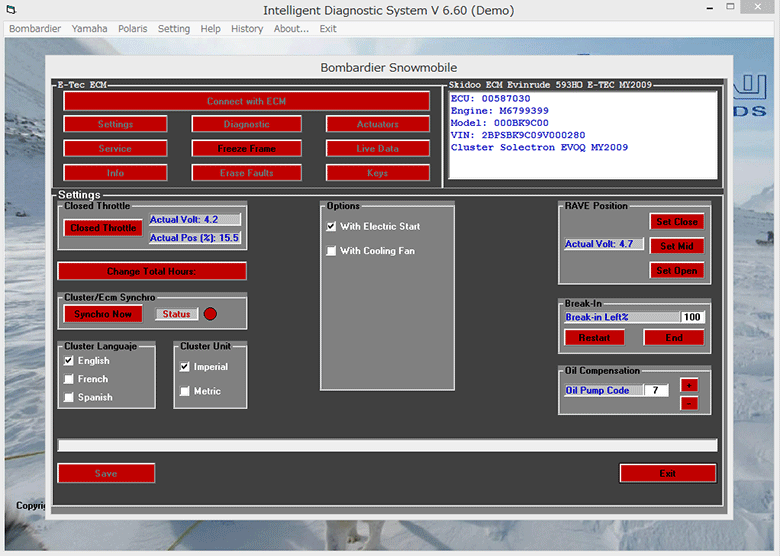Click the Oil Pump Code value field
Screen dimensions: 780x556
coord(656,390)
